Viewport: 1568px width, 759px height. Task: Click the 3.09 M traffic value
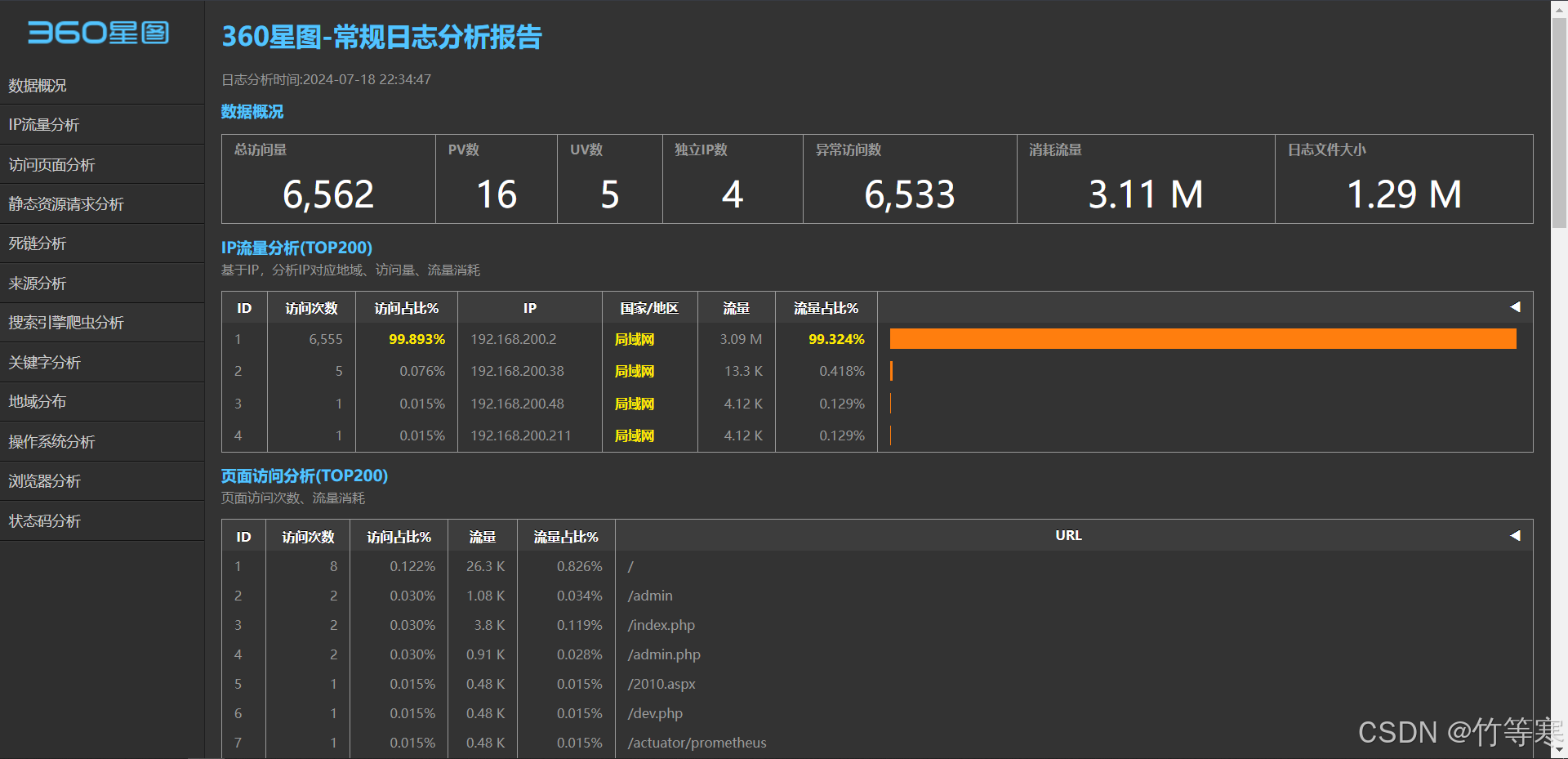pos(741,339)
